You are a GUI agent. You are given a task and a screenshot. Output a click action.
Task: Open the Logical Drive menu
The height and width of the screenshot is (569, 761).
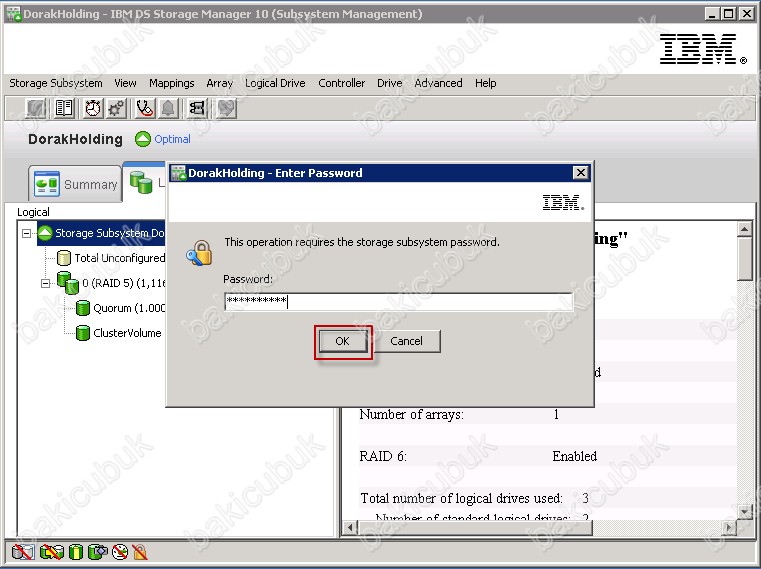pyautogui.click(x=275, y=83)
